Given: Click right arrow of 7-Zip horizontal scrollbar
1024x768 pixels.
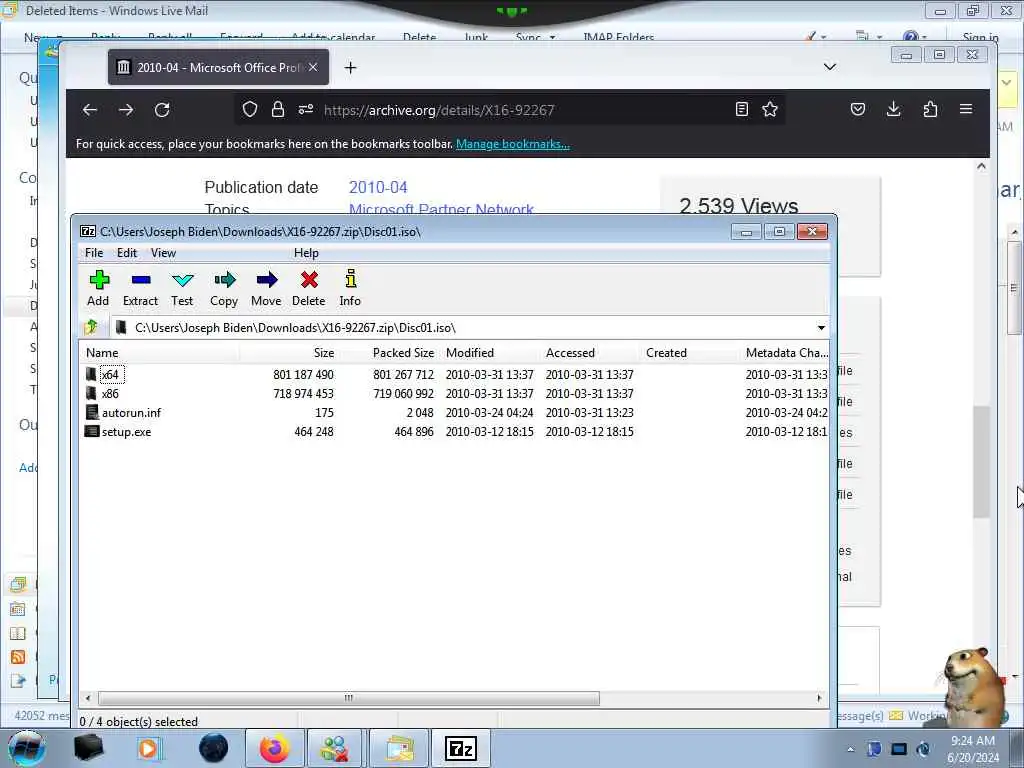Looking at the screenshot, I should (x=820, y=698).
